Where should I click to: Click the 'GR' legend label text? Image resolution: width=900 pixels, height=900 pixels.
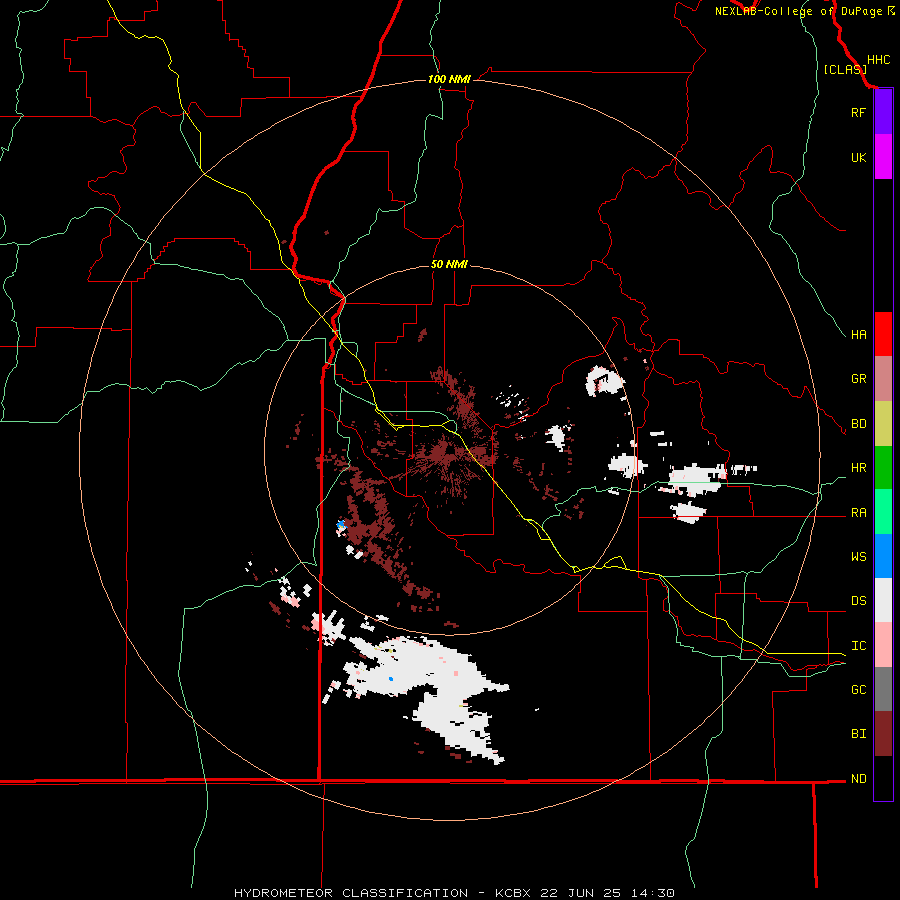858,379
